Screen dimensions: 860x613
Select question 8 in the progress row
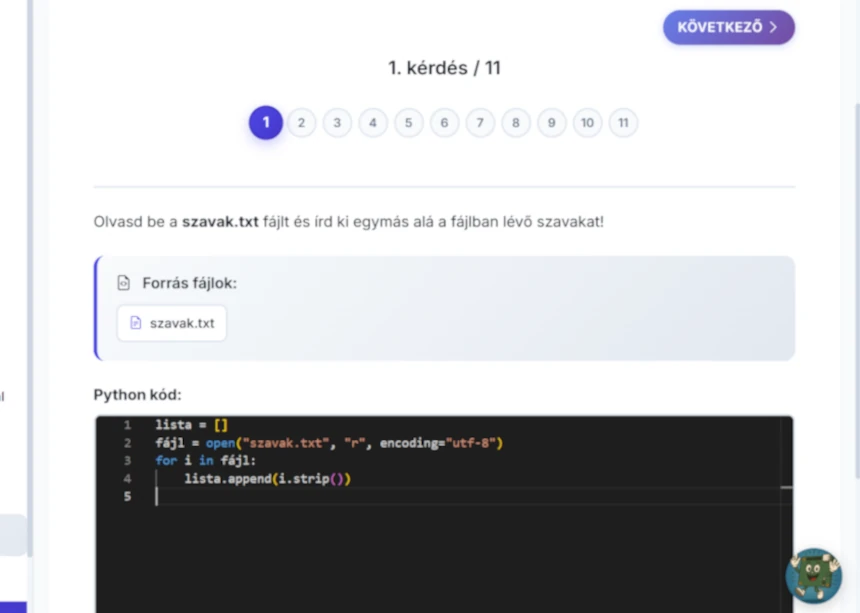pos(515,122)
